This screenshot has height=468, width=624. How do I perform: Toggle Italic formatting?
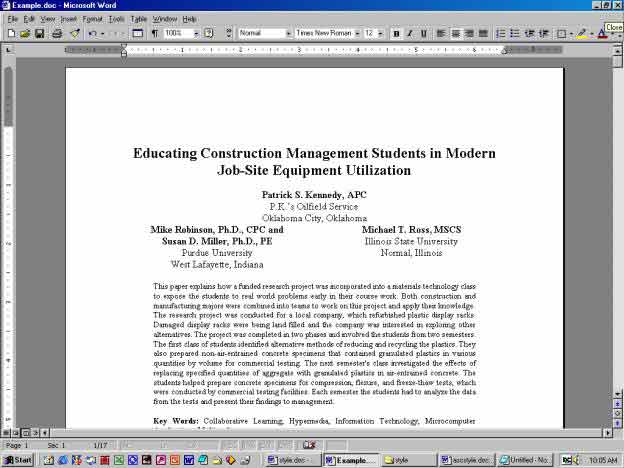(410, 34)
